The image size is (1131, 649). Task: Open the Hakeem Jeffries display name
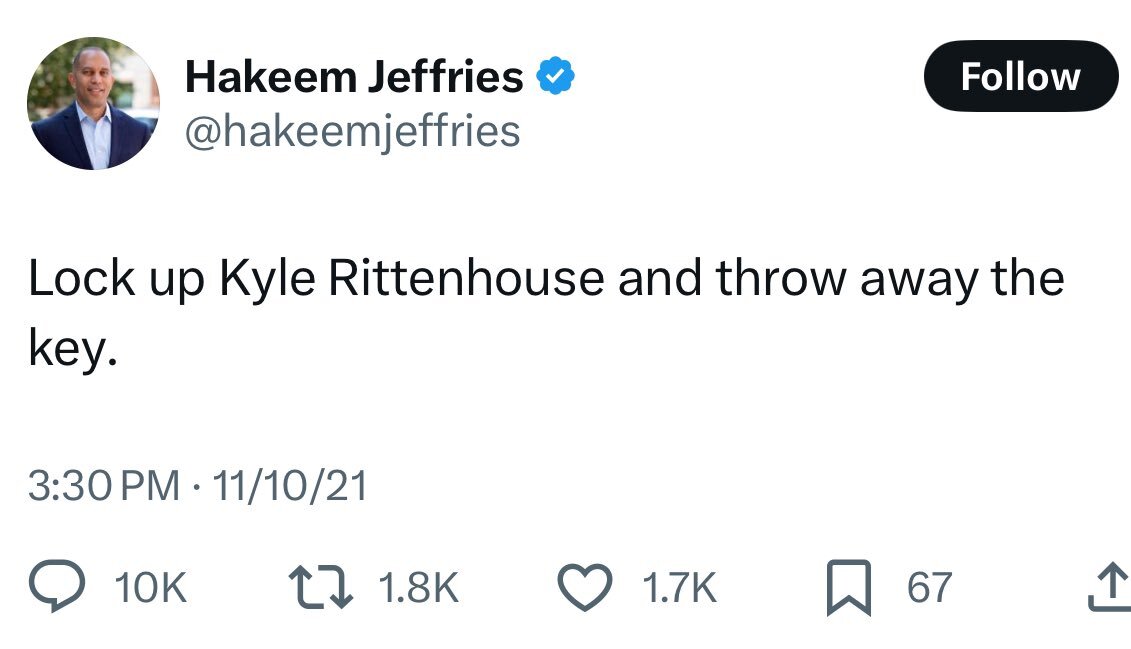(354, 77)
